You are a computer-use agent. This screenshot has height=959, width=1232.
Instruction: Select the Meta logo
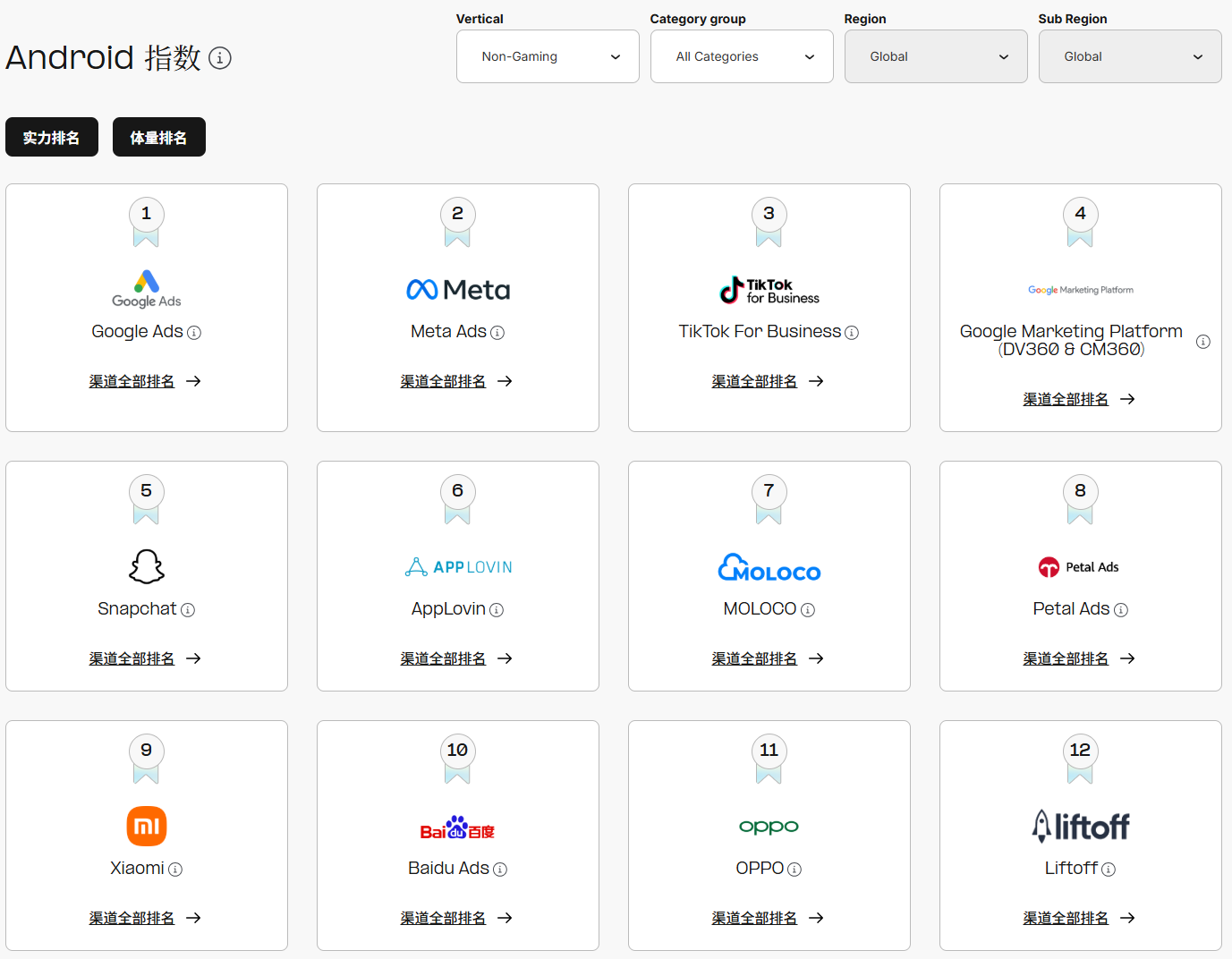457,289
